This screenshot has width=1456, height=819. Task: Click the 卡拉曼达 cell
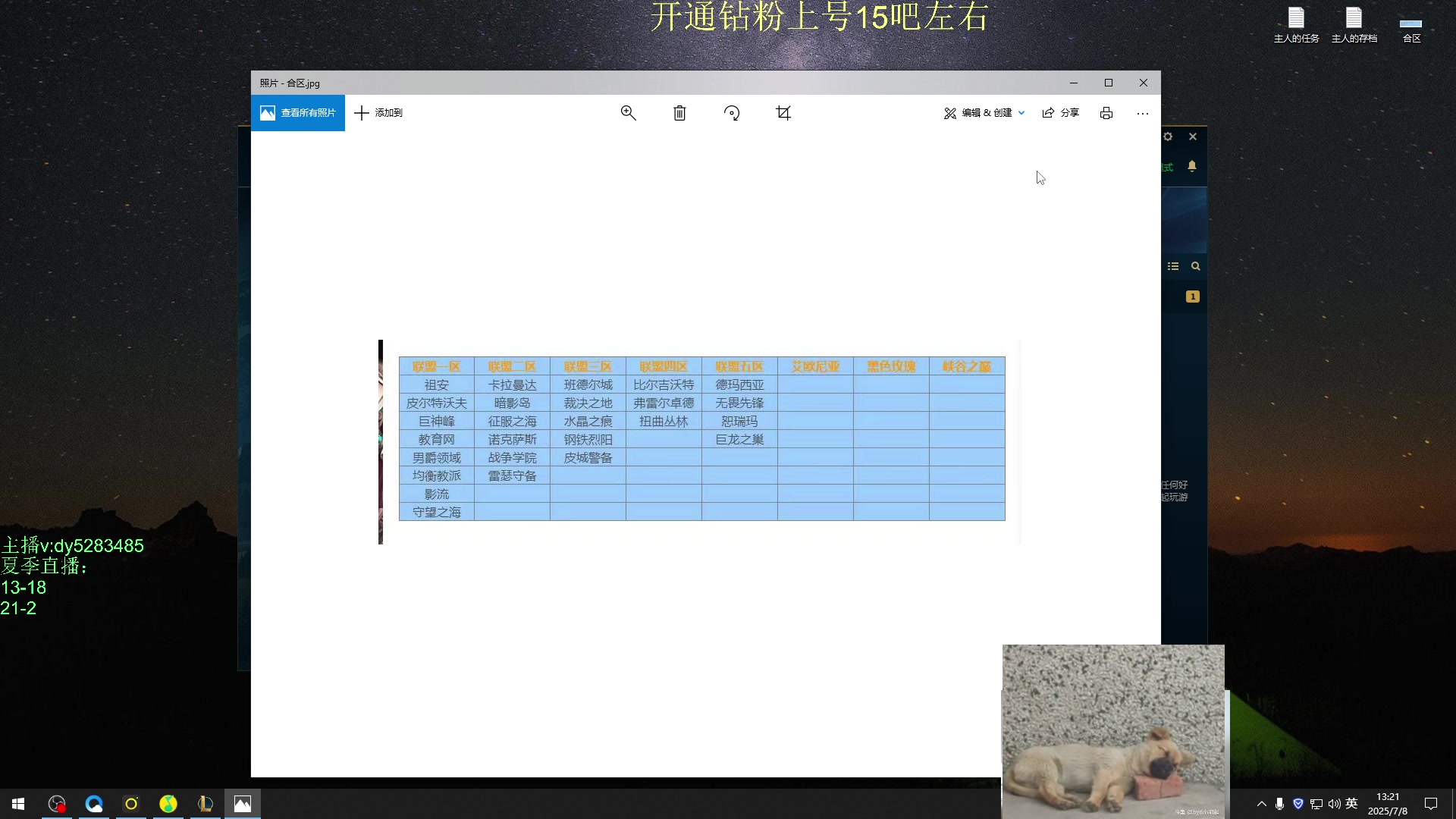click(513, 385)
